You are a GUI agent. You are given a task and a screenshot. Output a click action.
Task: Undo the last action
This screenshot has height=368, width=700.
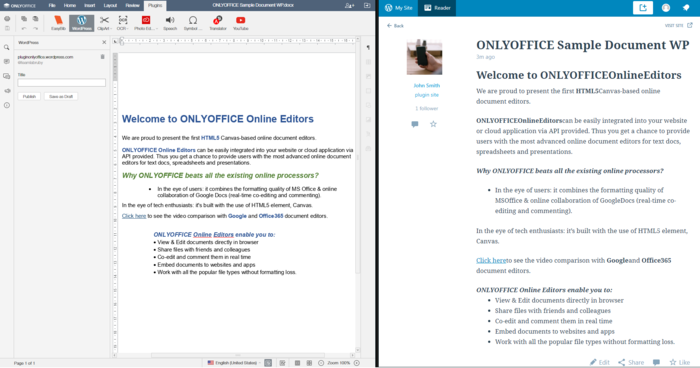[24, 28]
